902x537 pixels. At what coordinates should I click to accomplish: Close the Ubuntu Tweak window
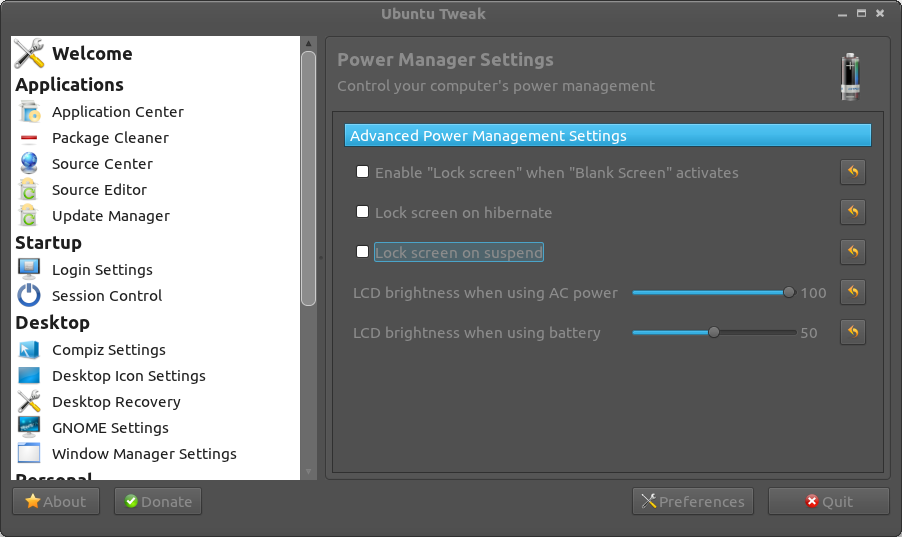pos(880,13)
